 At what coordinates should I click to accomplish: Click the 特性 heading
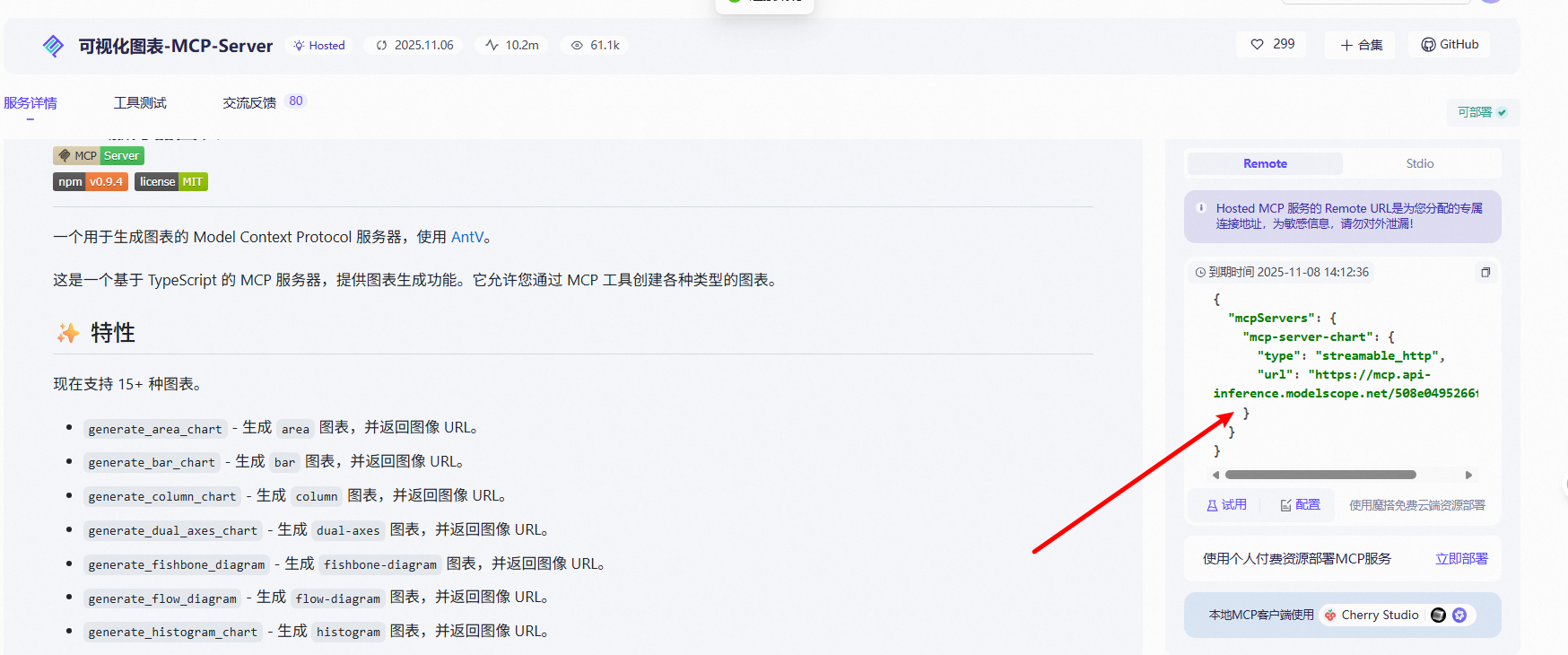113,333
